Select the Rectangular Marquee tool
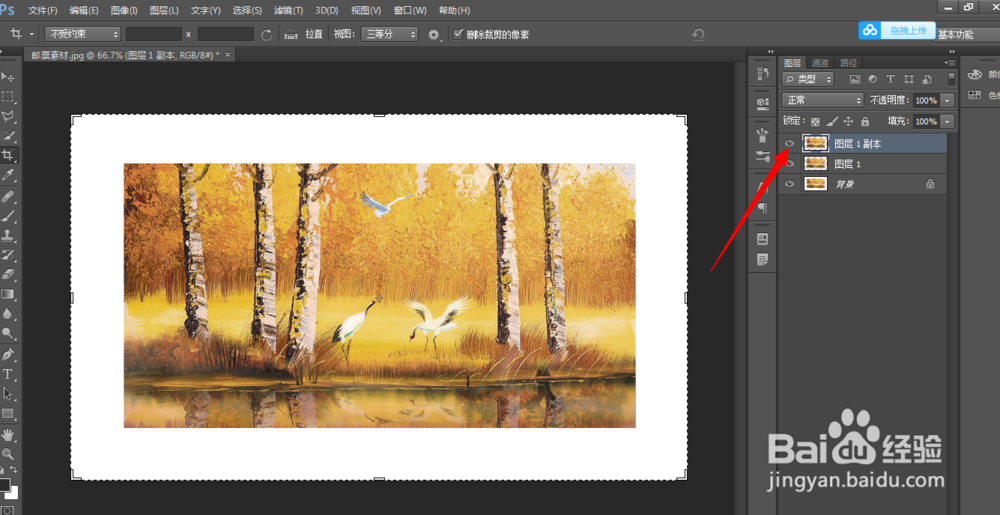 8,97
